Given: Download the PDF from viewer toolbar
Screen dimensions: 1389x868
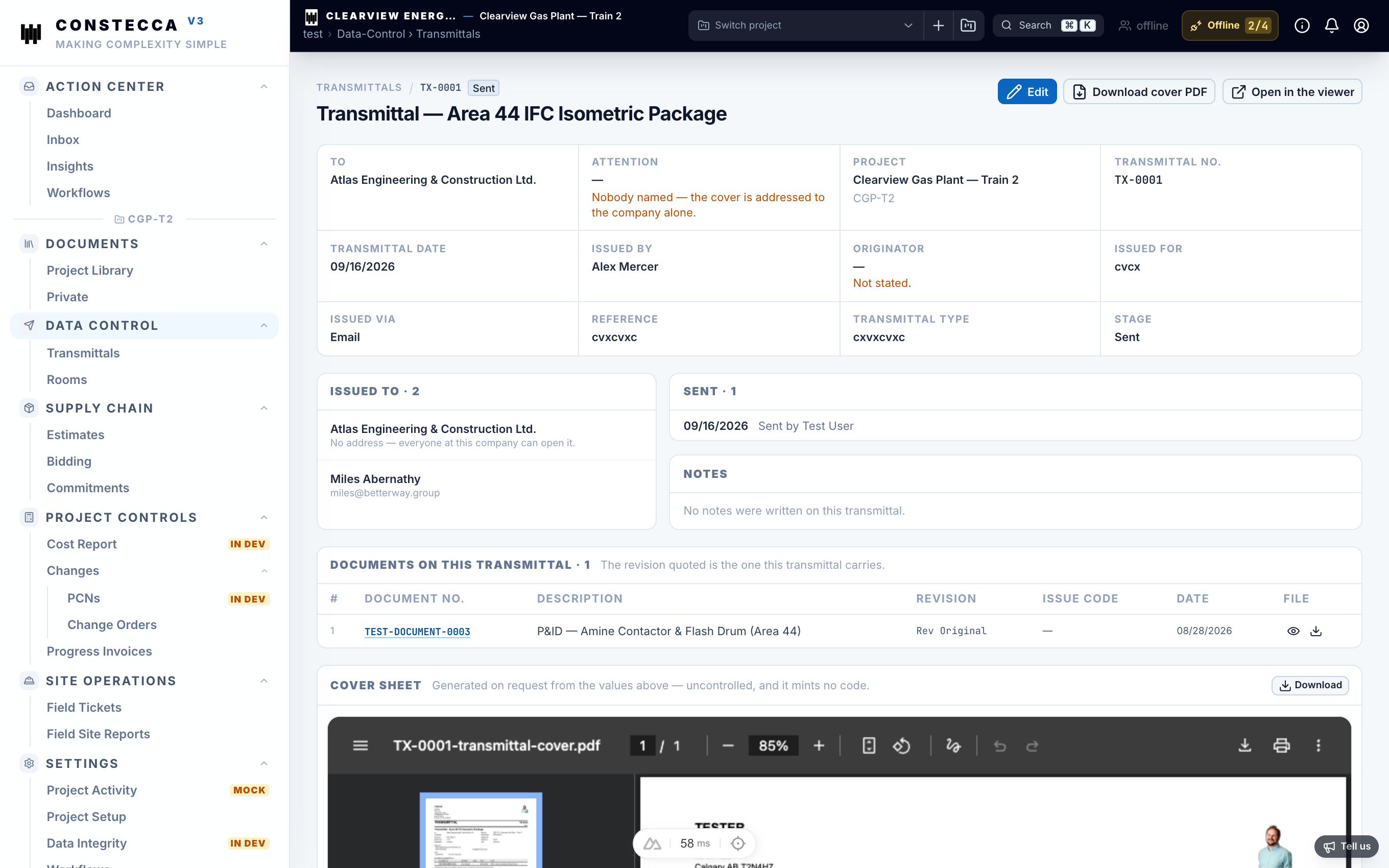Looking at the screenshot, I should [1245, 745].
